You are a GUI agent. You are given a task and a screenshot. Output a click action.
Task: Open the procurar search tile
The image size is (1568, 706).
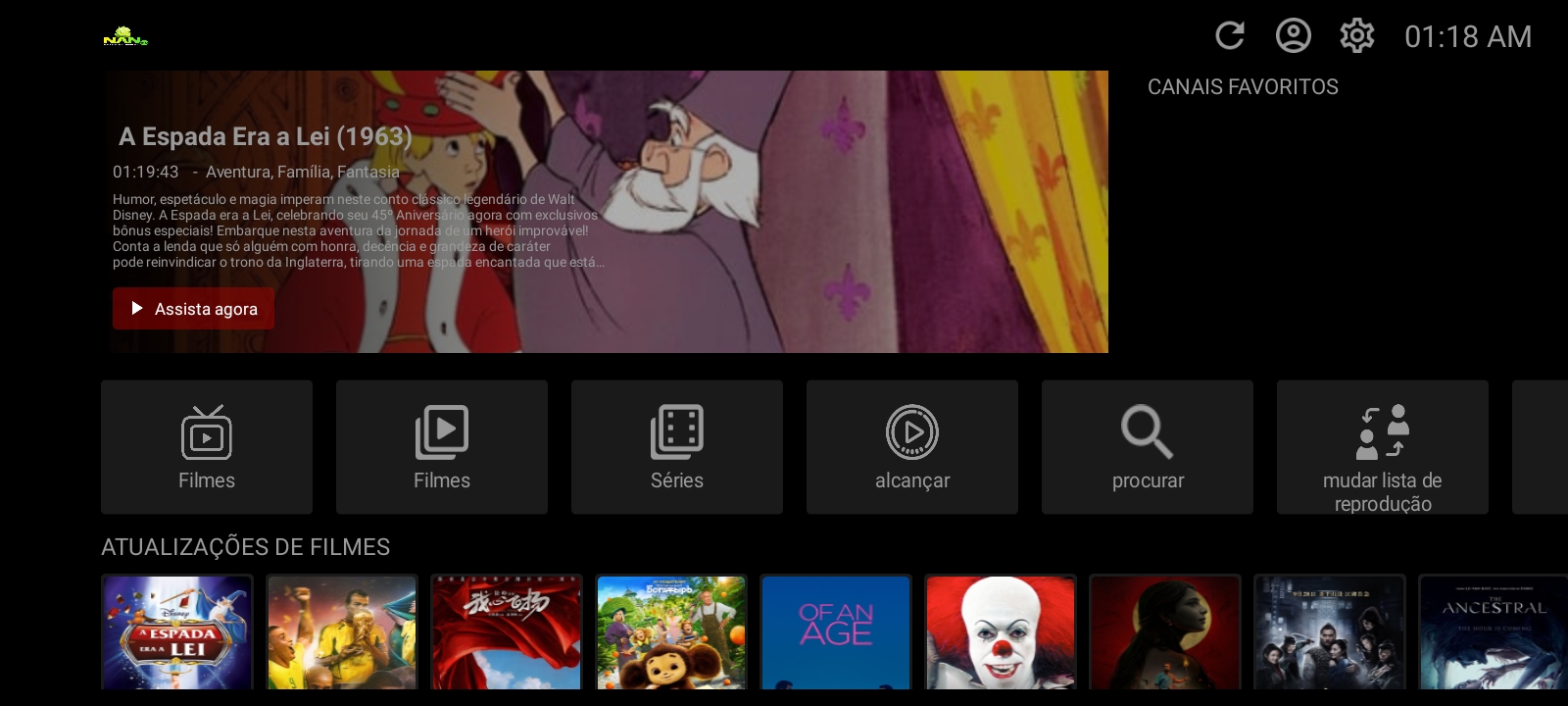1148,447
